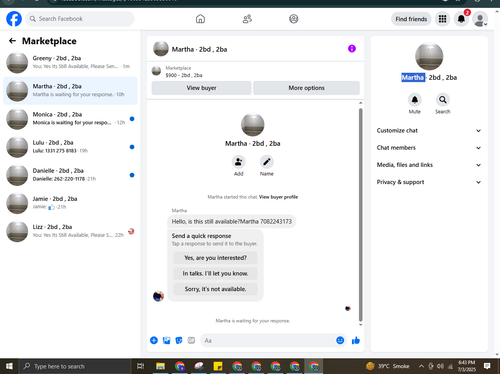
Task: Show hidden system tray icons chevron
Action: [421, 366]
